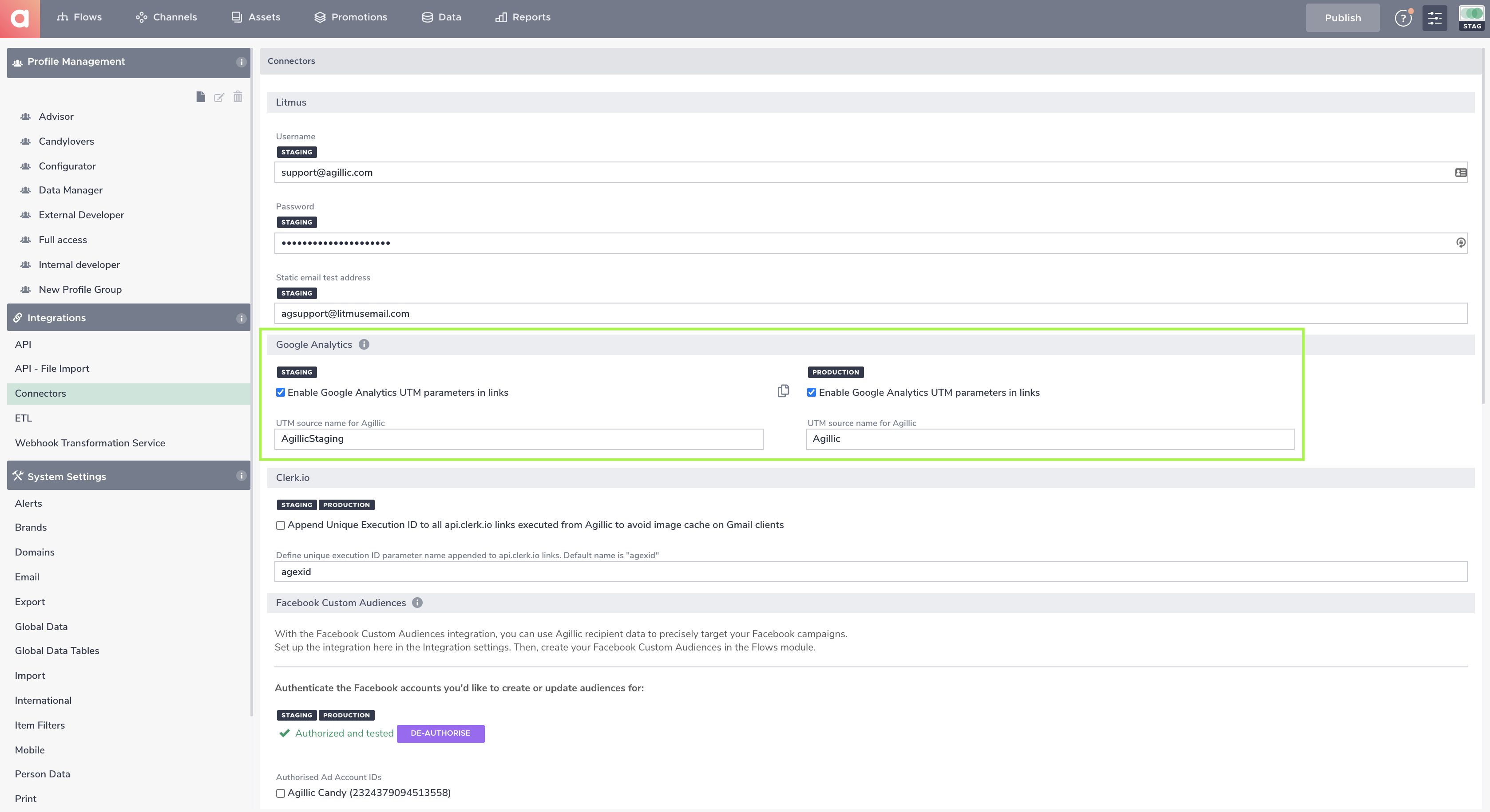Show info for Facebook Custom Audiences
The image size is (1490, 812).
[x=417, y=603]
